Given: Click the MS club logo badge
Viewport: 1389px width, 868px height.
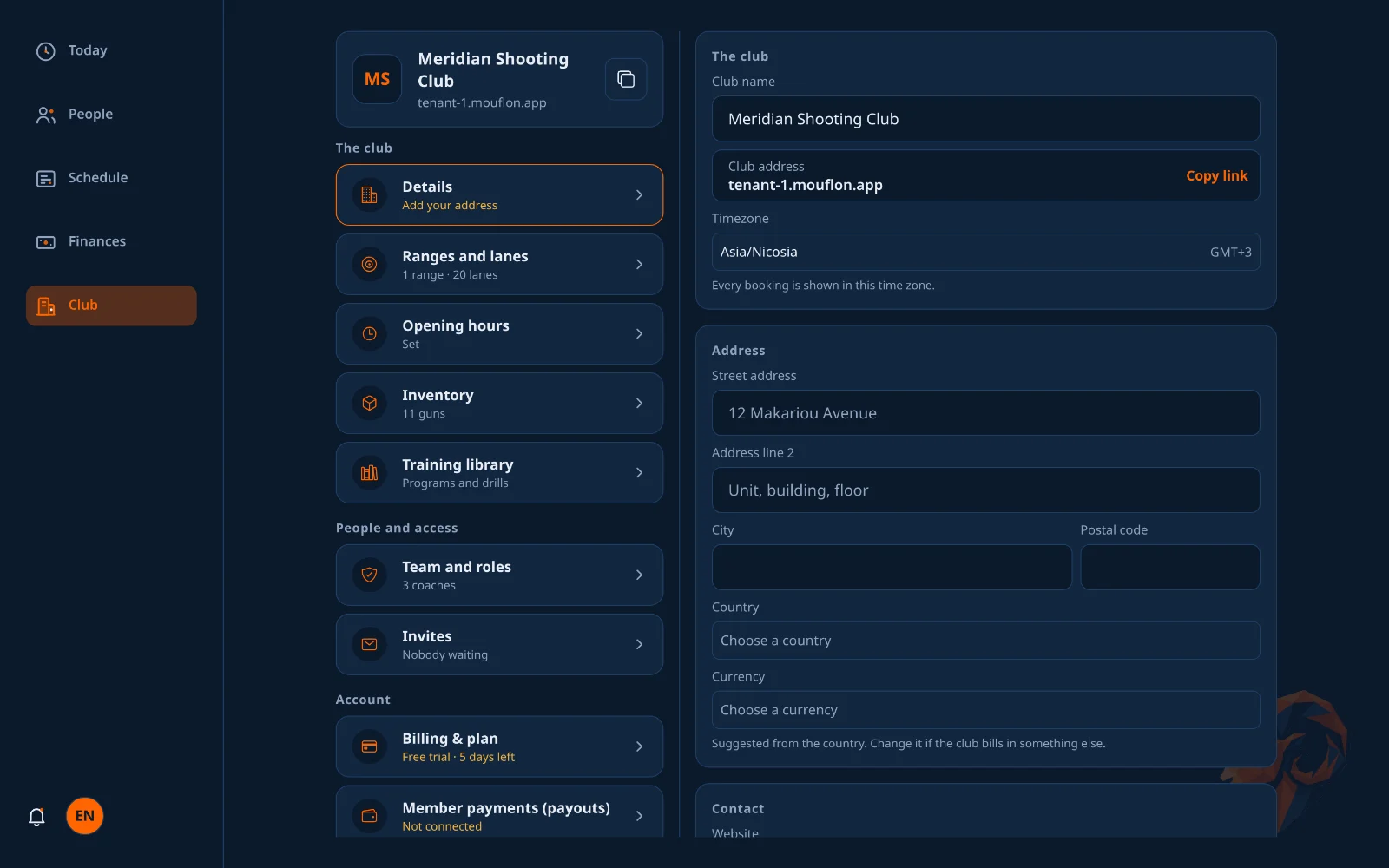Looking at the screenshot, I should point(377,79).
